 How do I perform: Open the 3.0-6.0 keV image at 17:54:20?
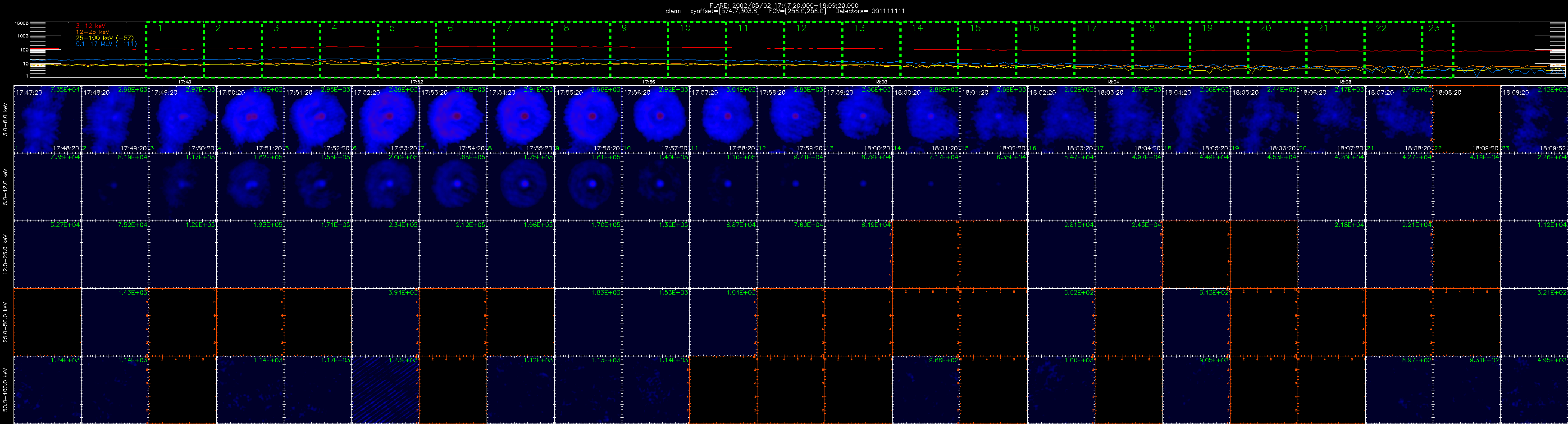point(520,119)
